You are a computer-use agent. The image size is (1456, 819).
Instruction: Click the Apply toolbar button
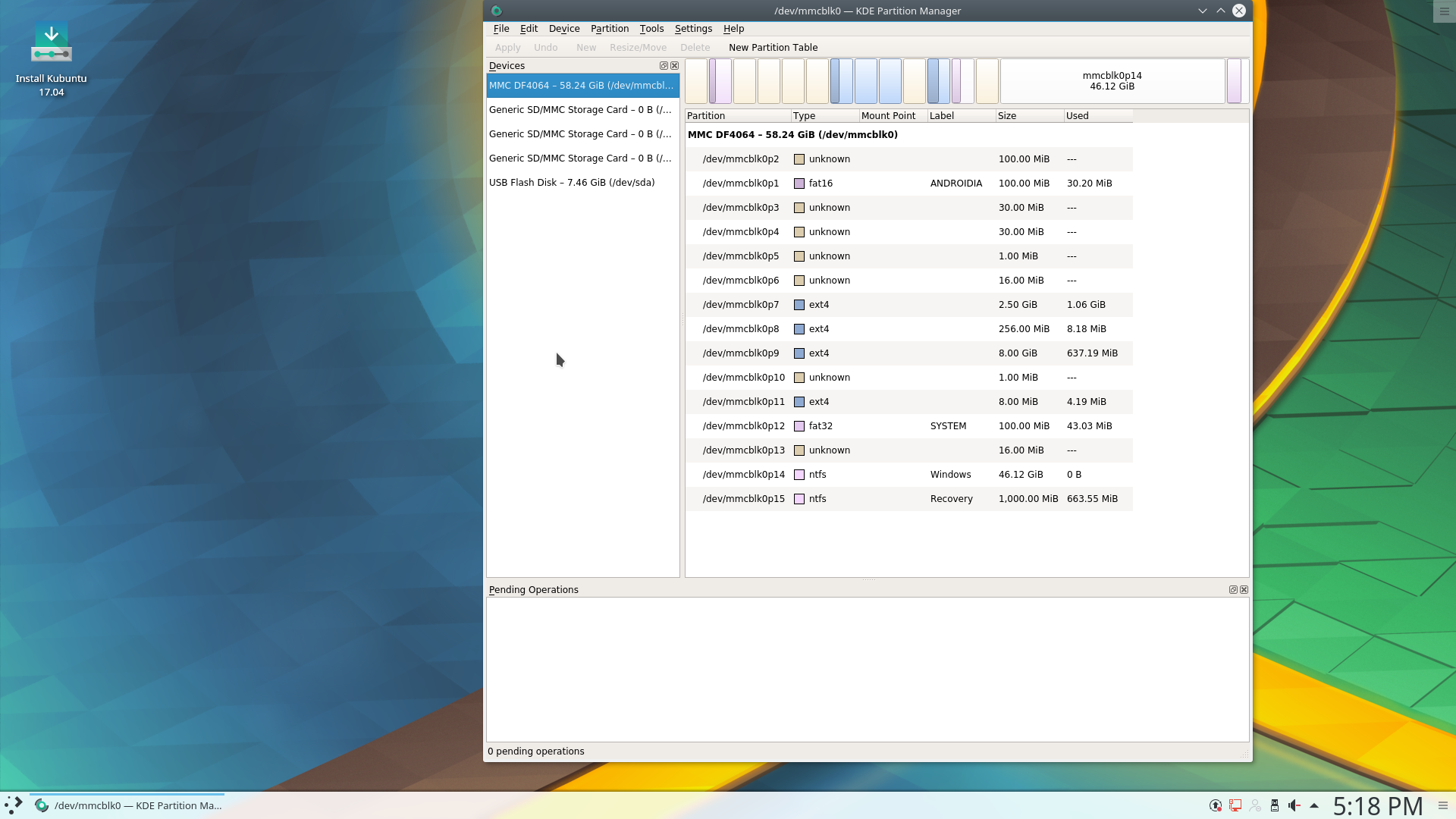(507, 48)
